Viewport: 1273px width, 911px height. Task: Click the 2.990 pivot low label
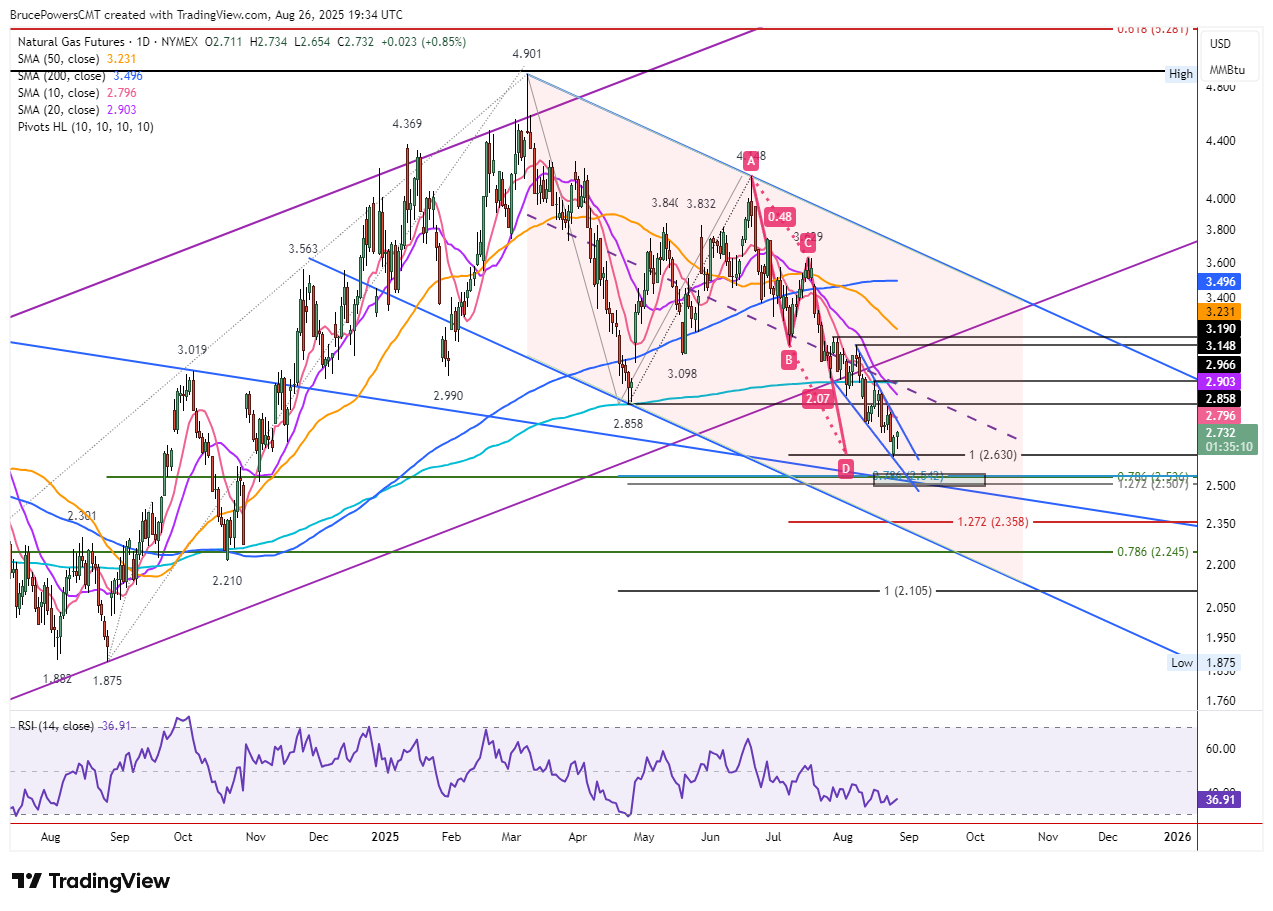click(x=448, y=396)
